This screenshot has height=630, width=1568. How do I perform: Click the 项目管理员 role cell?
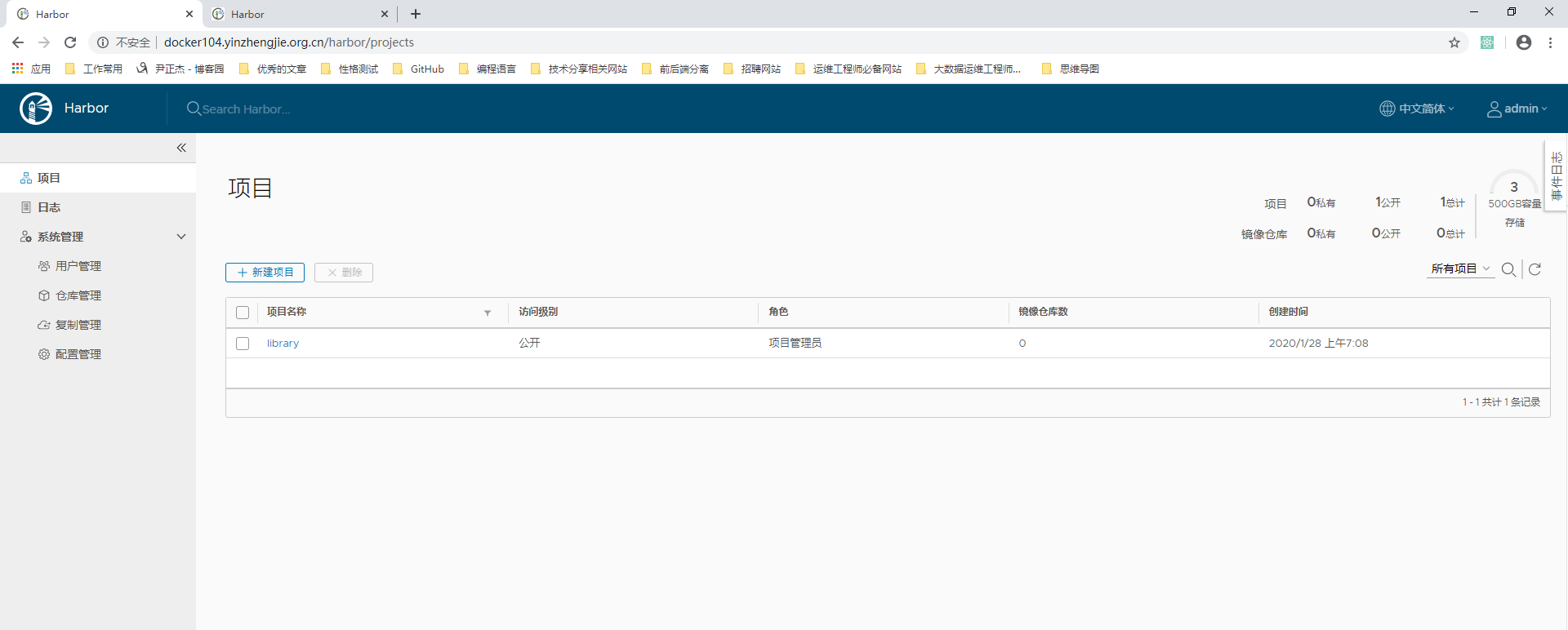pos(795,343)
